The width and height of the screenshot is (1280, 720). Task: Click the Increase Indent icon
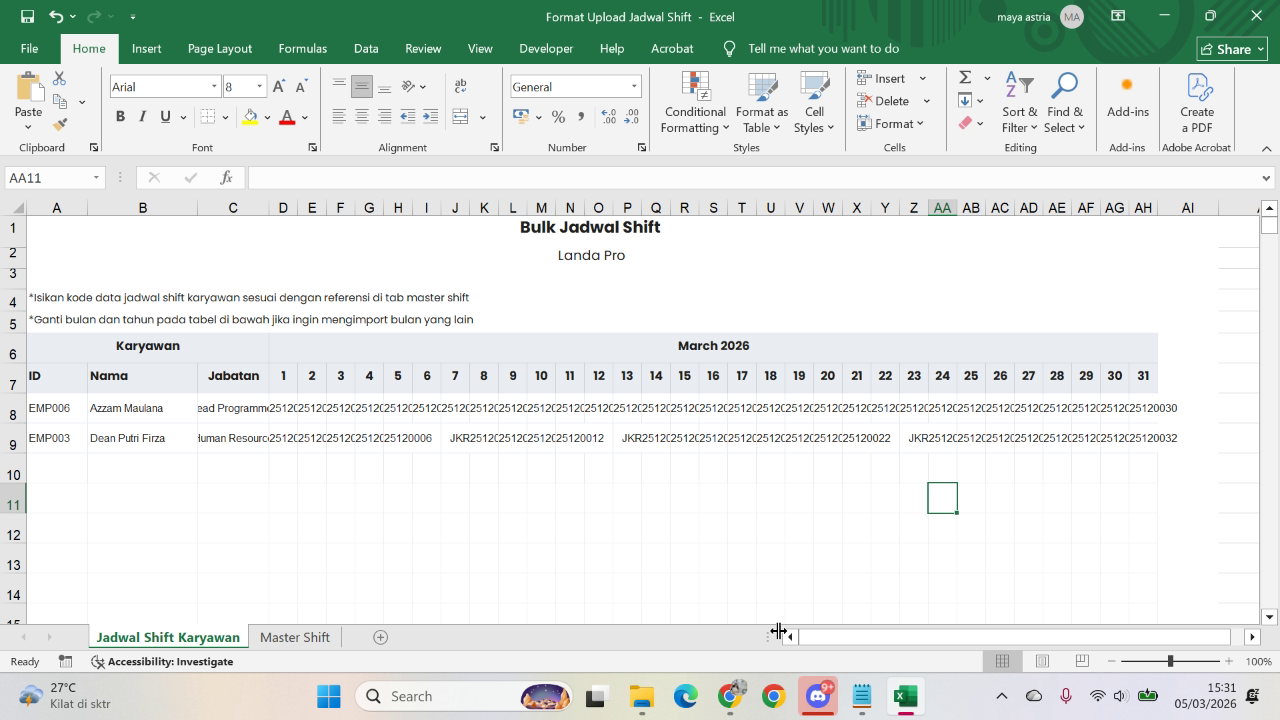pos(431,117)
